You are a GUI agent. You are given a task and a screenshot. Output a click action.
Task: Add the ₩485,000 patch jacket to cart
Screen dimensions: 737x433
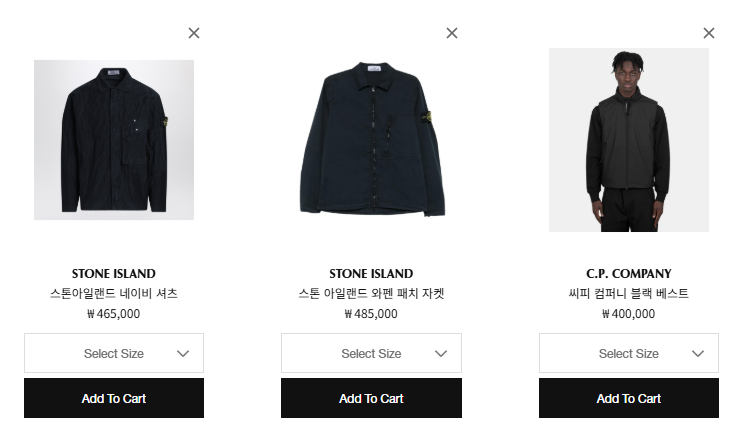click(x=371, y=398)
